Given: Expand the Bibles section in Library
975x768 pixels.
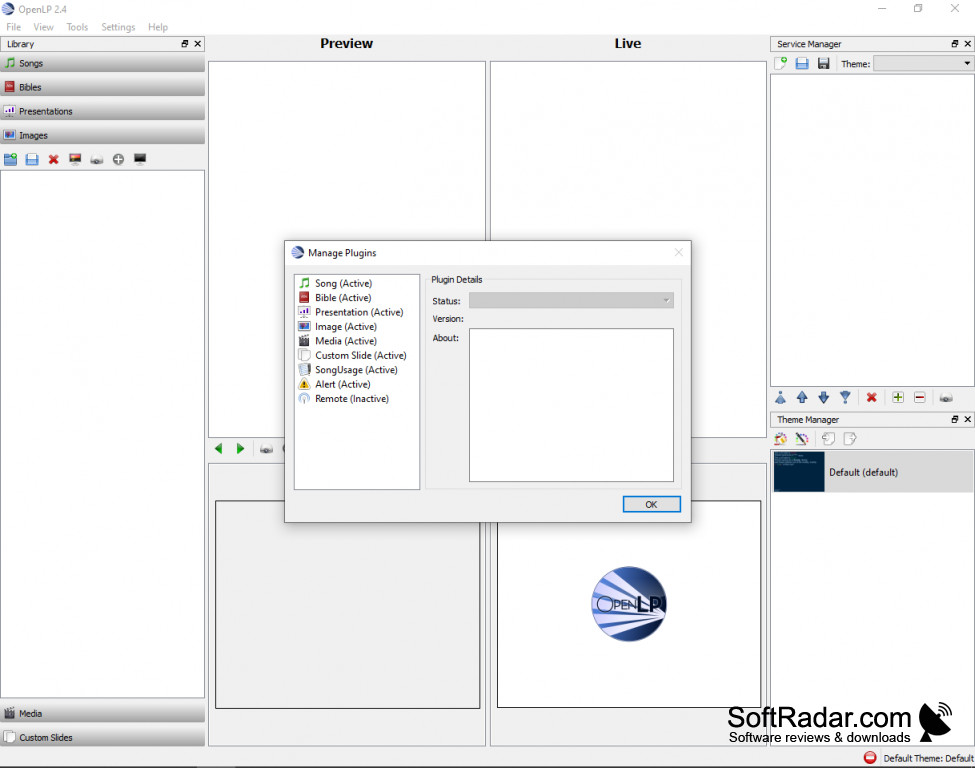Looking at the screenshot, I should (103, 87).
